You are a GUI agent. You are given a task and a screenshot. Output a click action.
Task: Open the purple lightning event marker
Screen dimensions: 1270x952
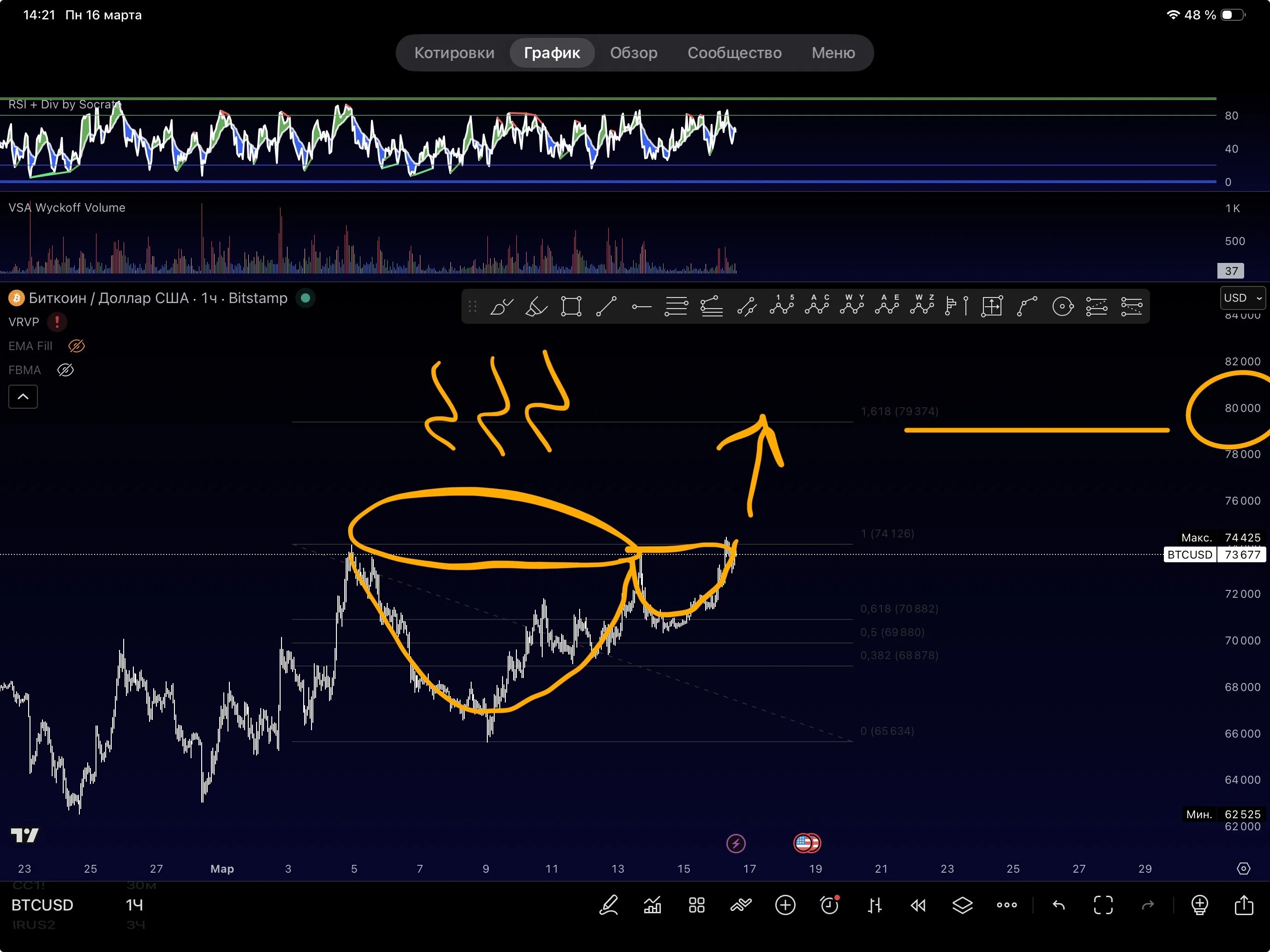736,844
